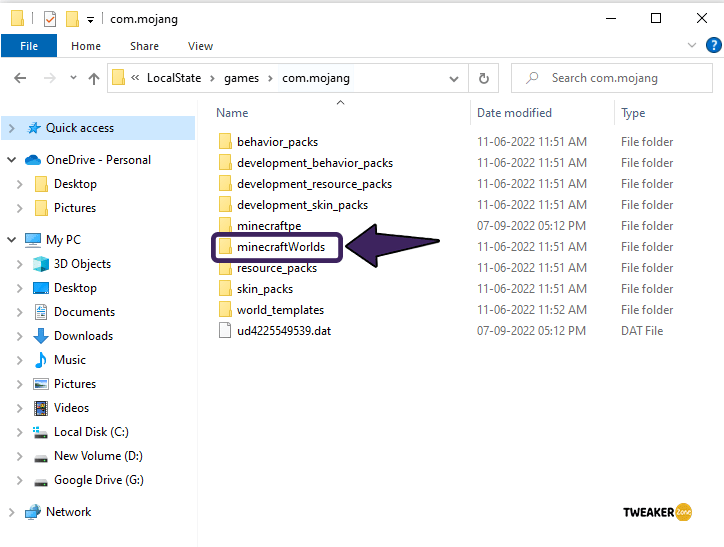The image size is (724, 547).
Task: Click the ud4225549539.dat file icon
Action: (x=225, y=331)
